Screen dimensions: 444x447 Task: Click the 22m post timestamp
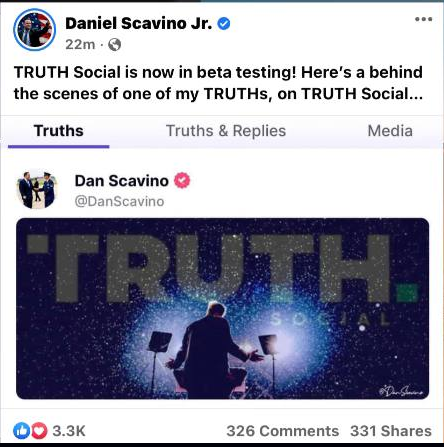pos(80,44)
